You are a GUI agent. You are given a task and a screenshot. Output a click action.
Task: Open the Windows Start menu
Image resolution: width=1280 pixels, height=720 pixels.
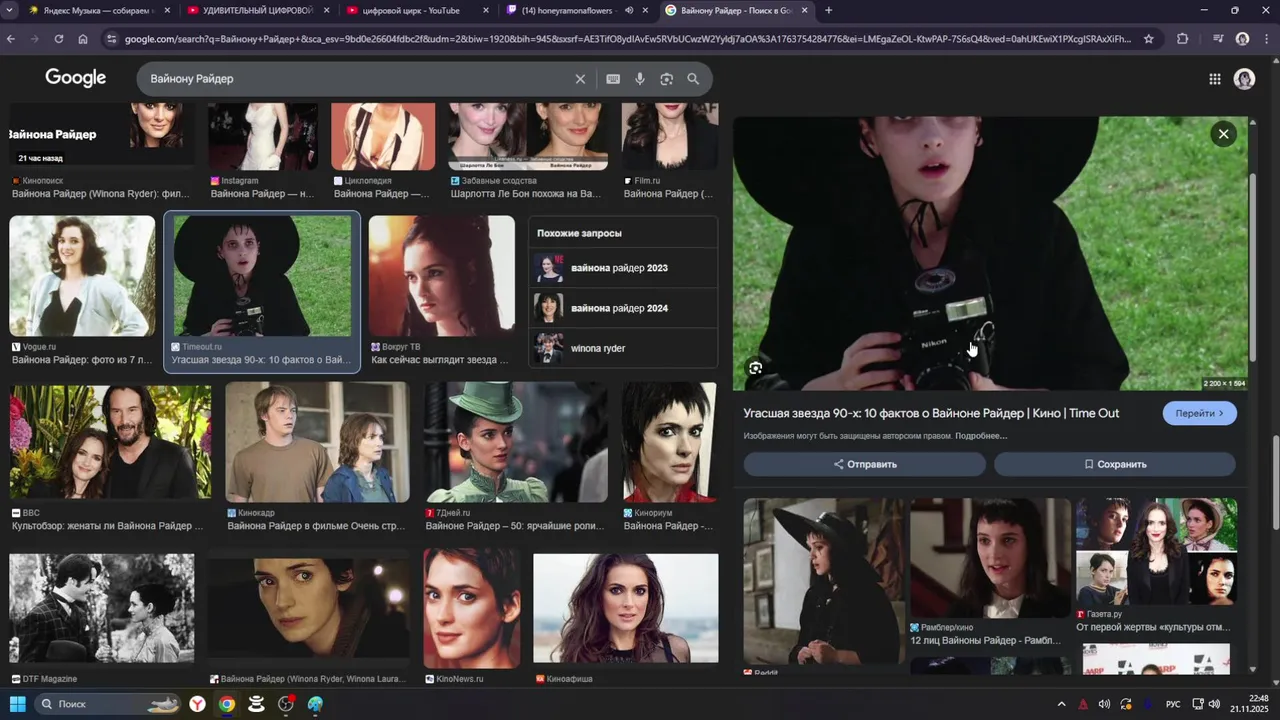[17, 704]
